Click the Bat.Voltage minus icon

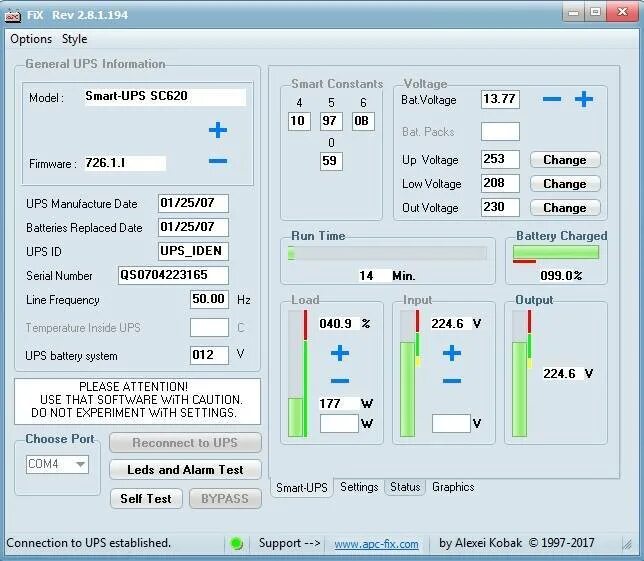click(x=552, y=99)
